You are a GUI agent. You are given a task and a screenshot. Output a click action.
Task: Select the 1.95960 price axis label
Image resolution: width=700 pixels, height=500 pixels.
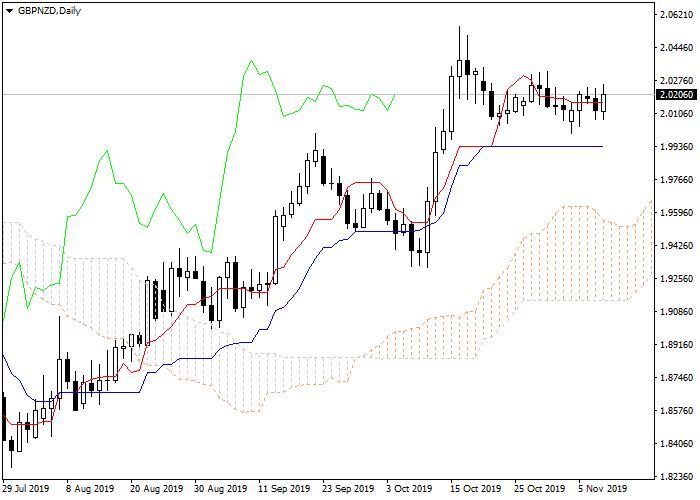point(677,213)
